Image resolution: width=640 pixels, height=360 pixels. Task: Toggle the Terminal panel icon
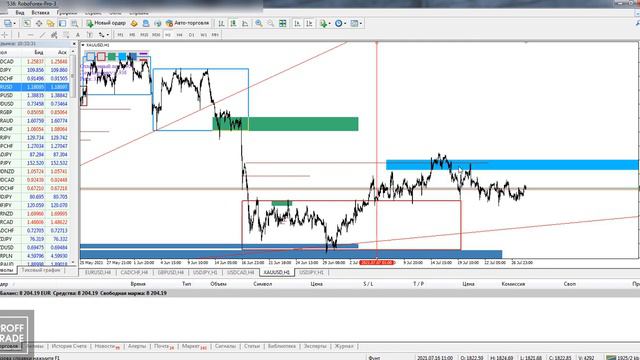click(62, 23)
